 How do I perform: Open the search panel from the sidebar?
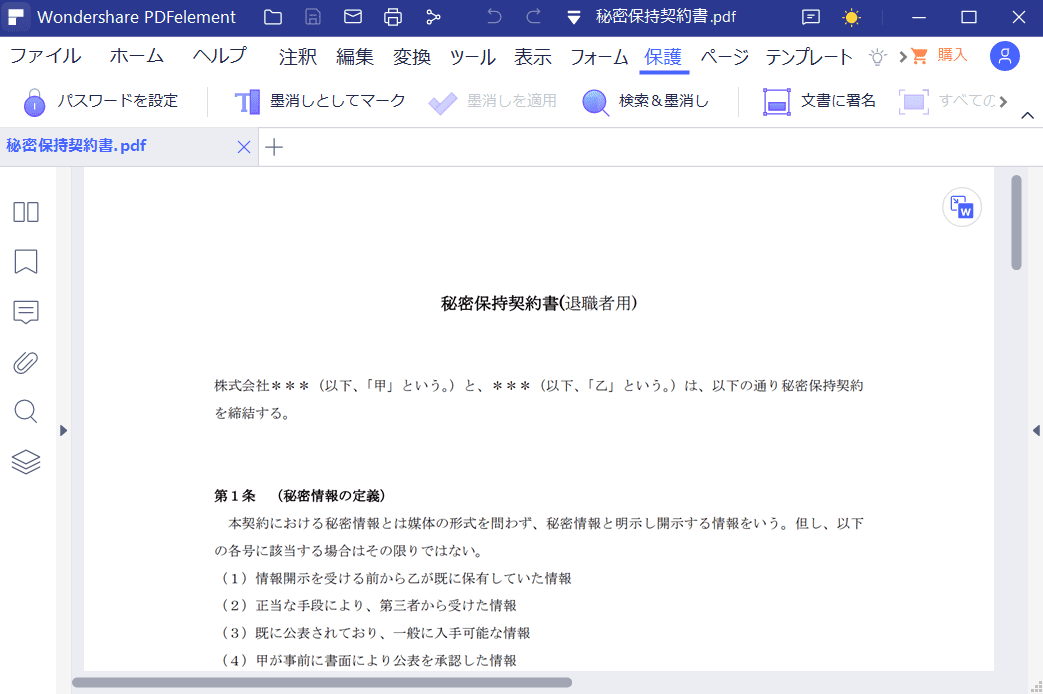pyautogui.click(x=25, y=411)
